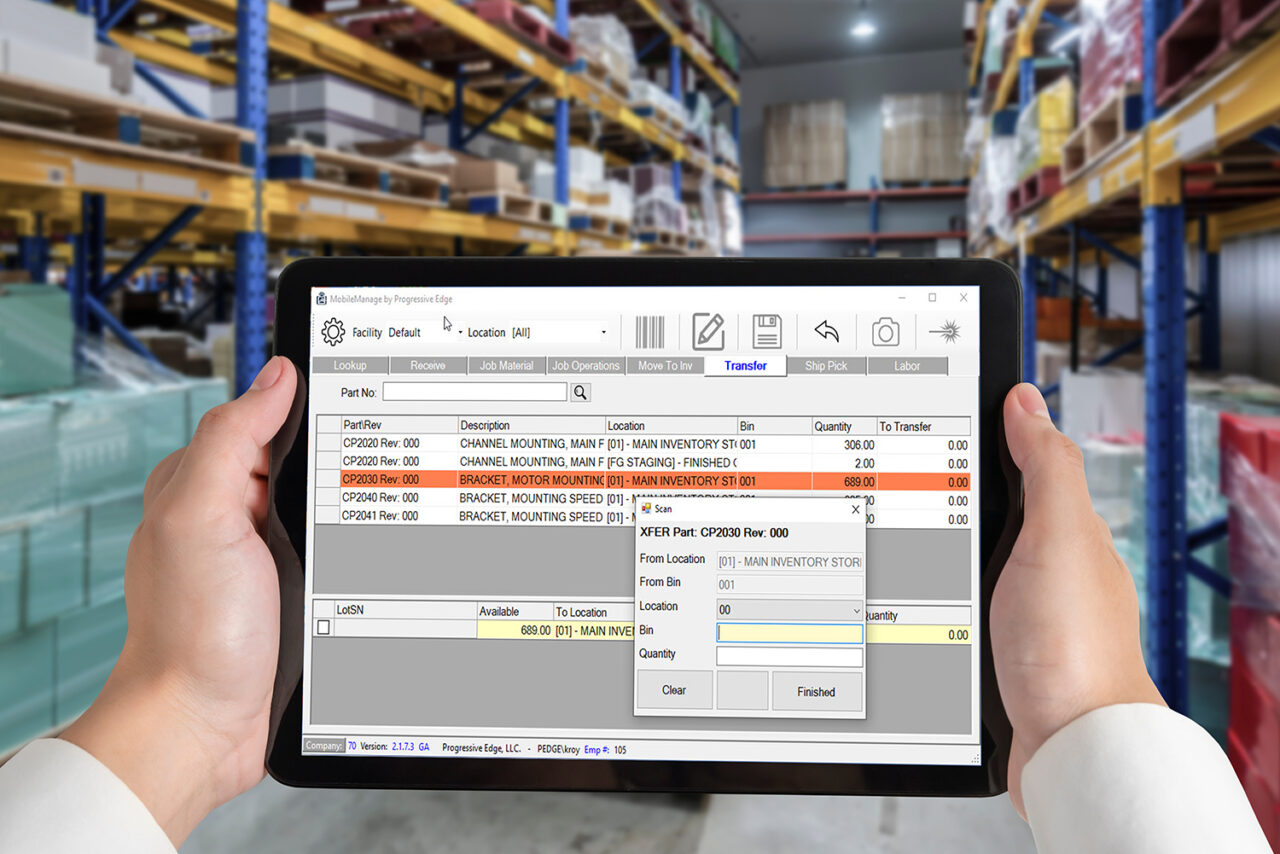The image size is (1280, 854).
Task: Select the CP2020 row with quantity 2.00
Action: 643,463
